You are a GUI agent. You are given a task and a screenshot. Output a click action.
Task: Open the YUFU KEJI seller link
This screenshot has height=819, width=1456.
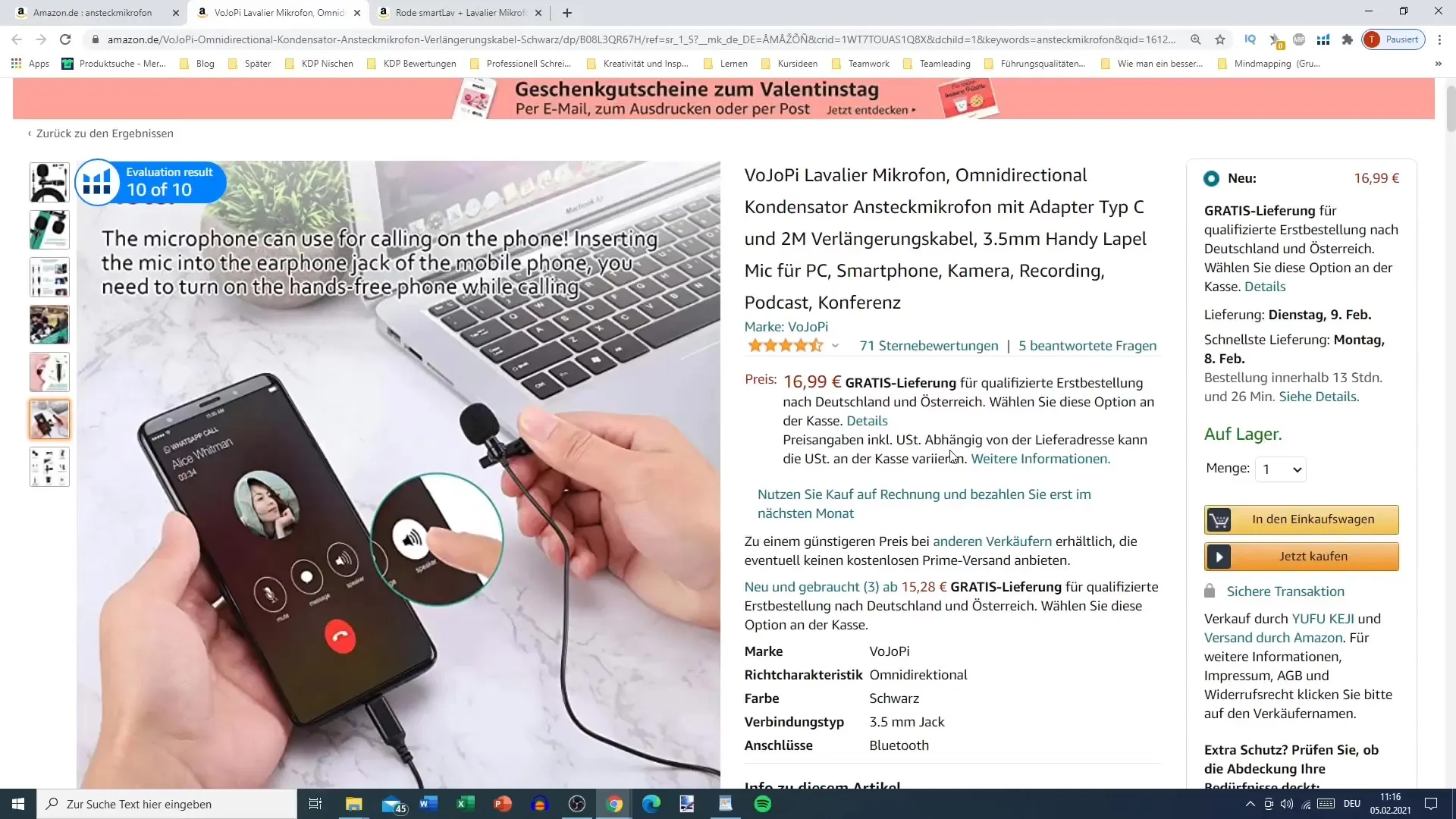pyautogui.click(x=1323, y=619)
